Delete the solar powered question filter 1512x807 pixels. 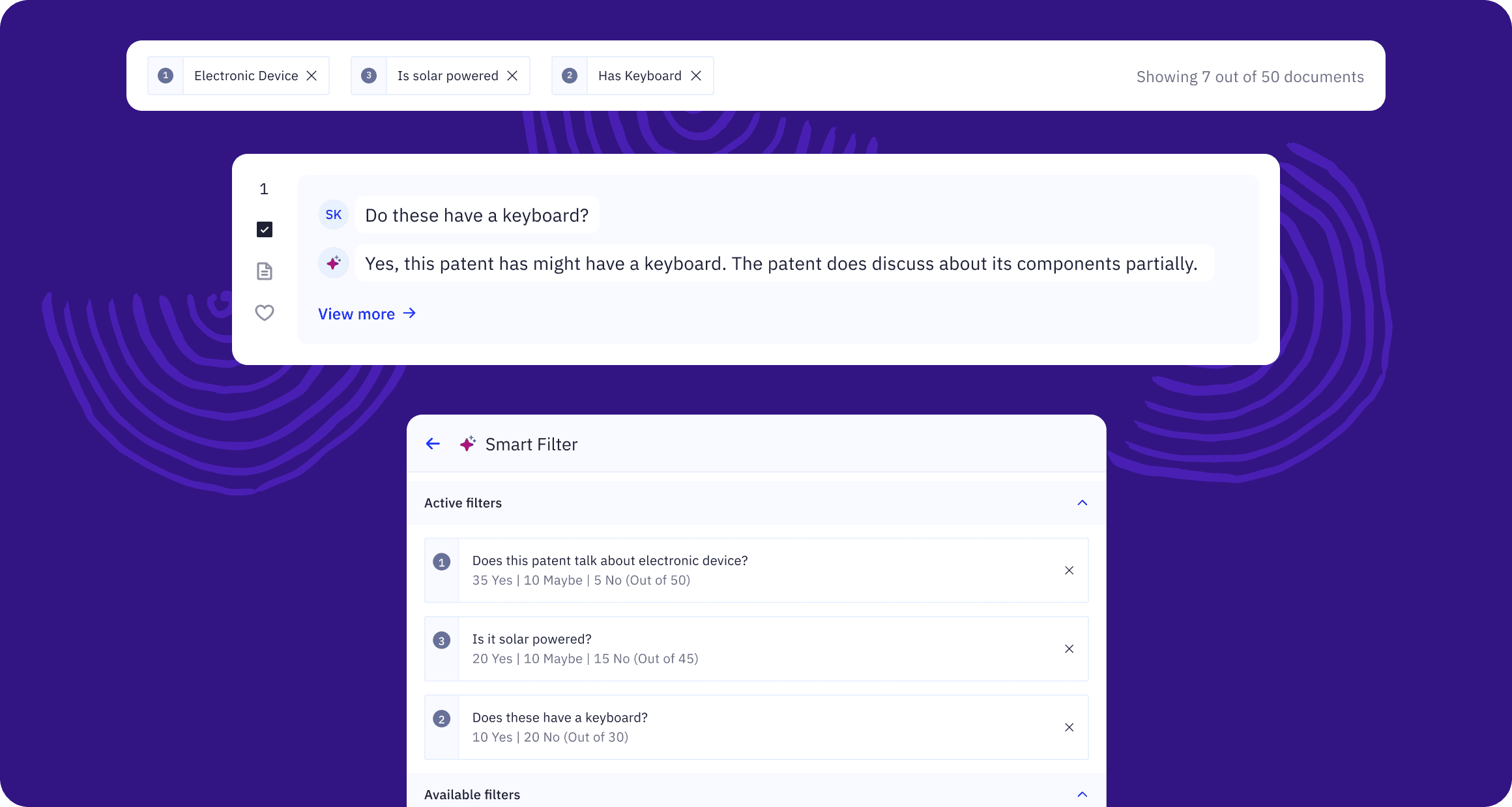tap(1069, 649)
